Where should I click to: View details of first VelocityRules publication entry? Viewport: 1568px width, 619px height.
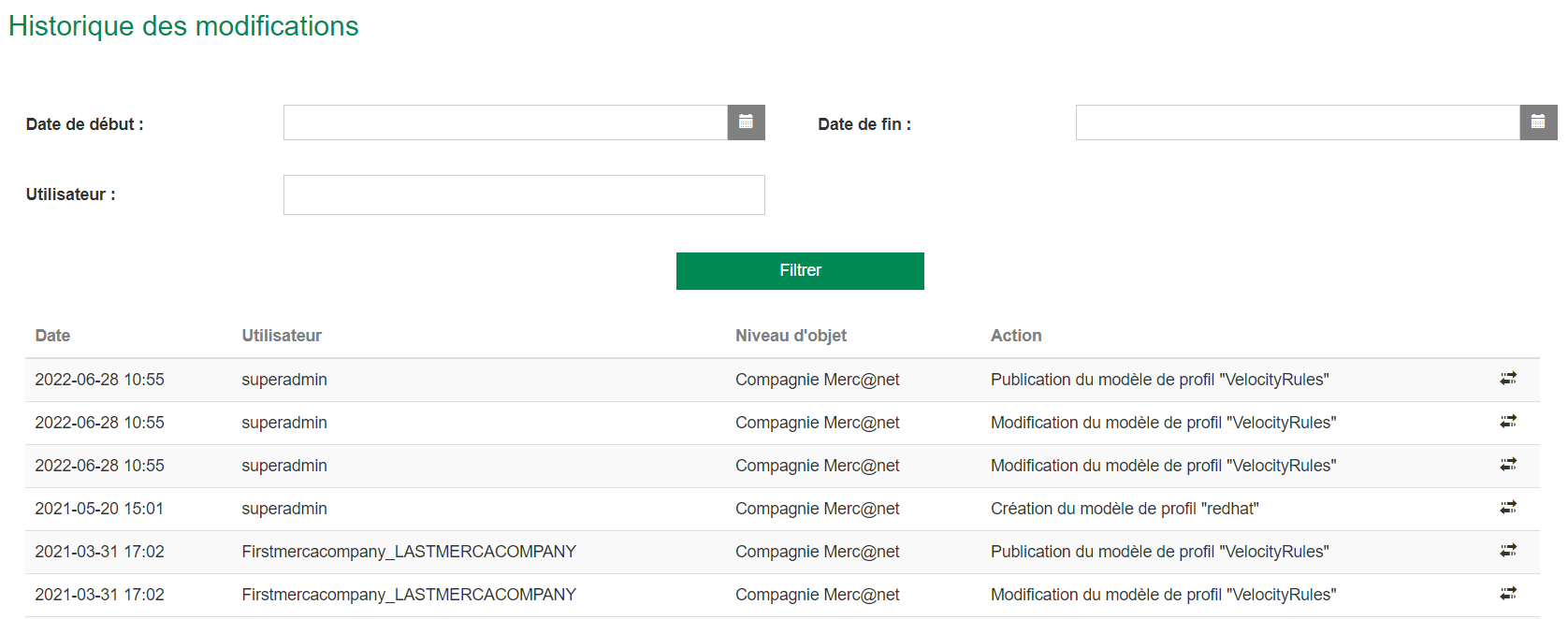click(x=1507, y=379)
